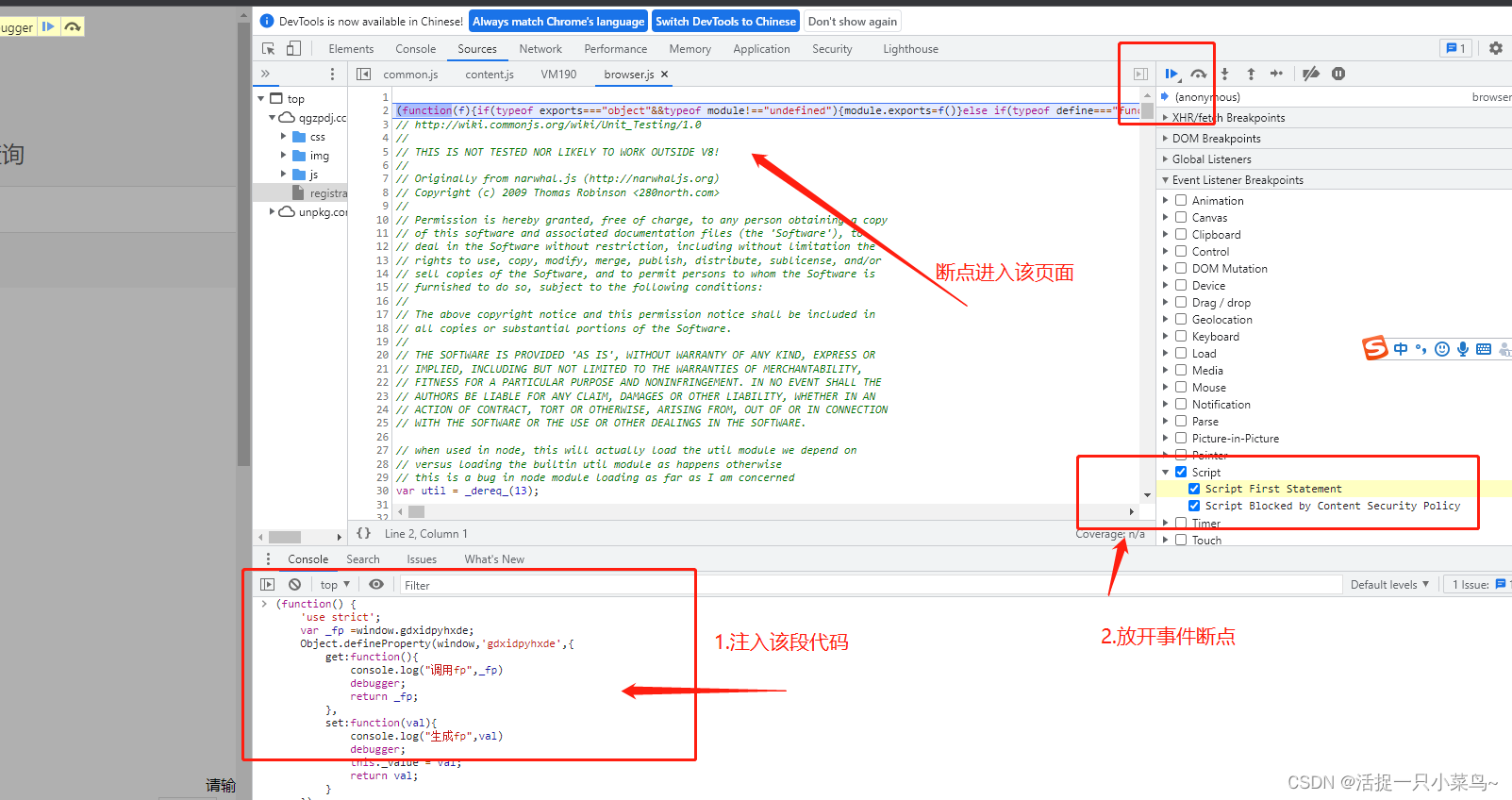Step over via page overlay icon

coord(73,26)
